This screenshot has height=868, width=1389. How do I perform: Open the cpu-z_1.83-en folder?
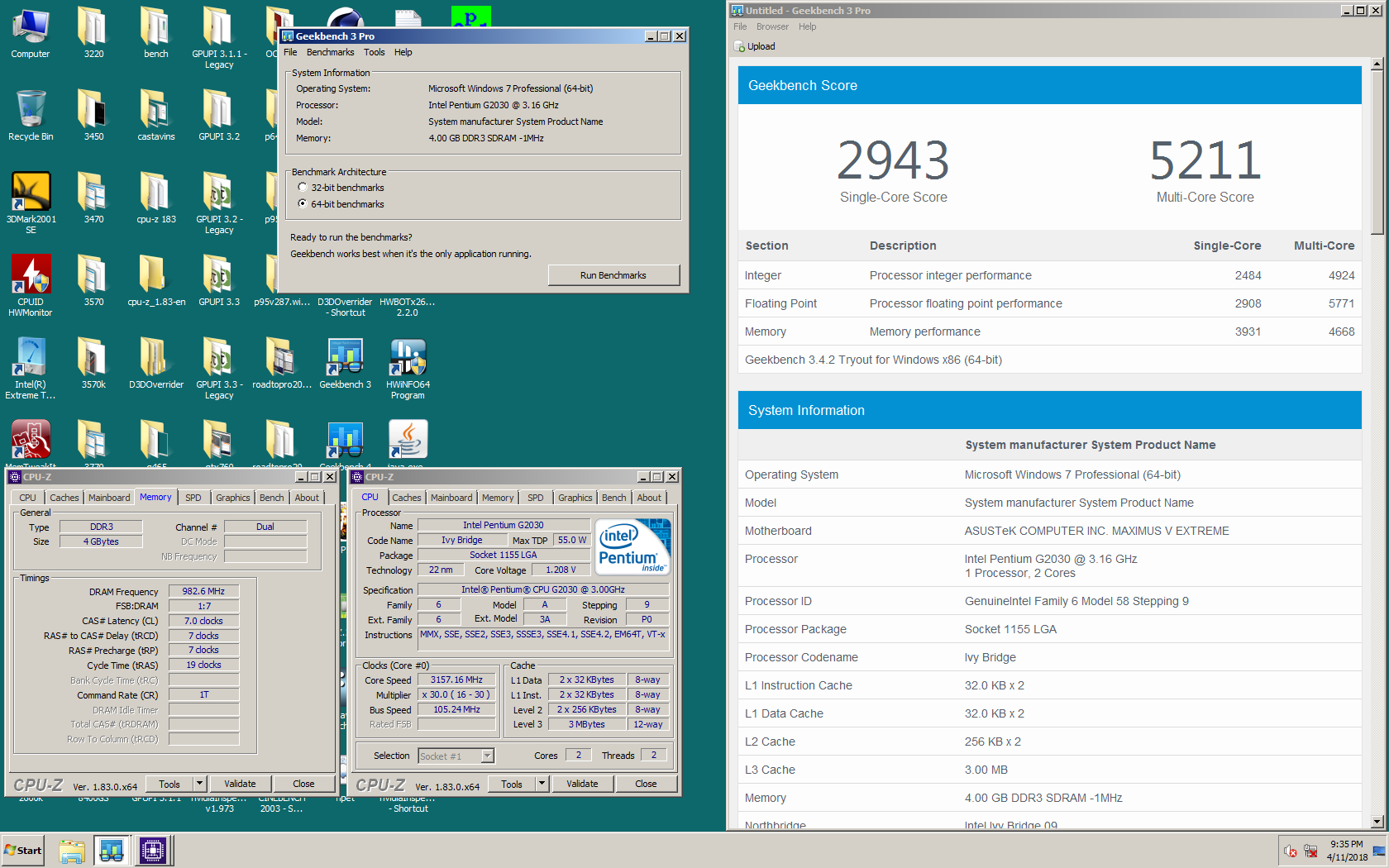point(155,281)
